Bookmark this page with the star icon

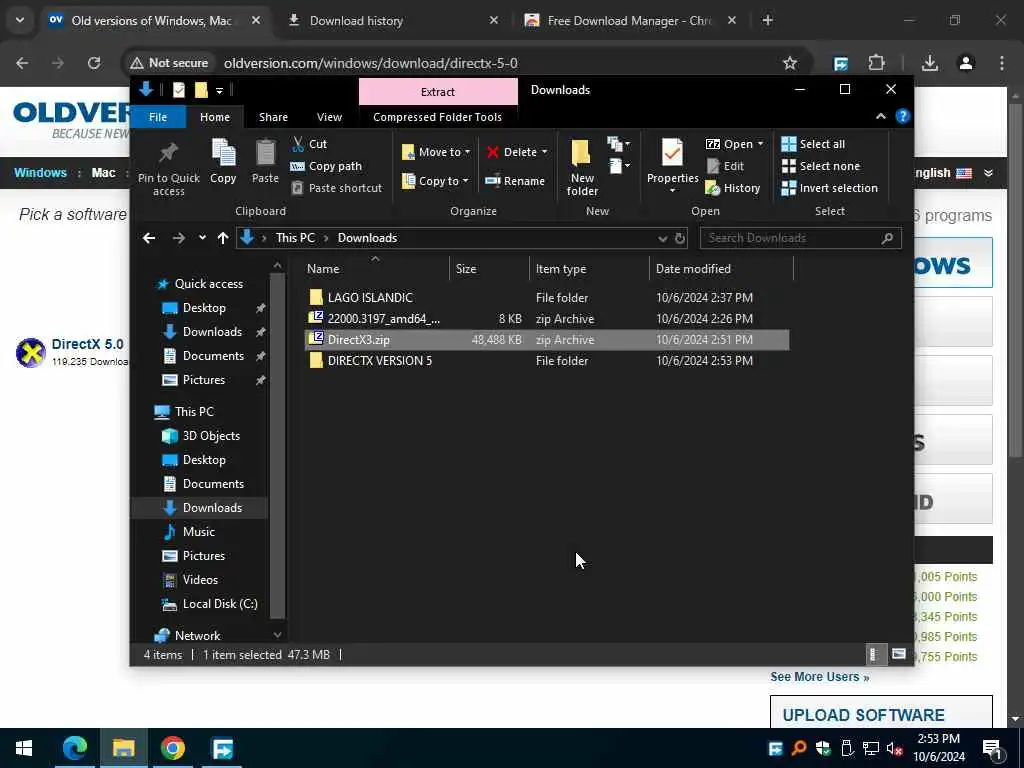790,63
